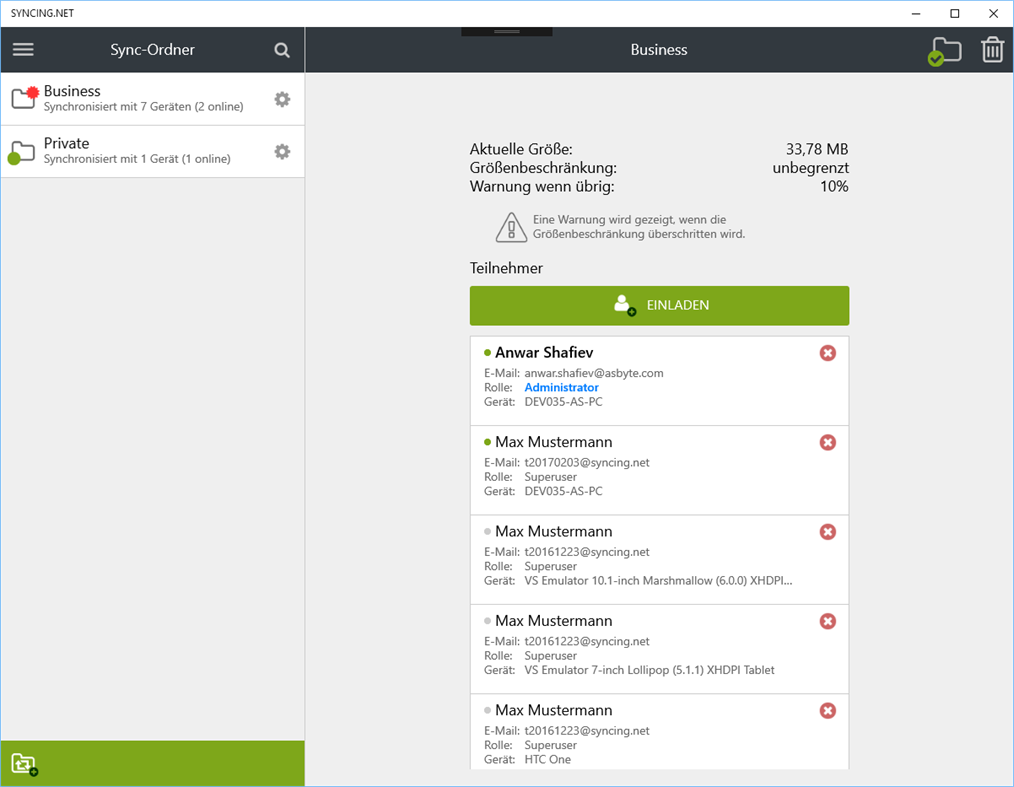Screen dimensions: 1014x787
Task: Open the sync folder search
Action: [282, 49]
